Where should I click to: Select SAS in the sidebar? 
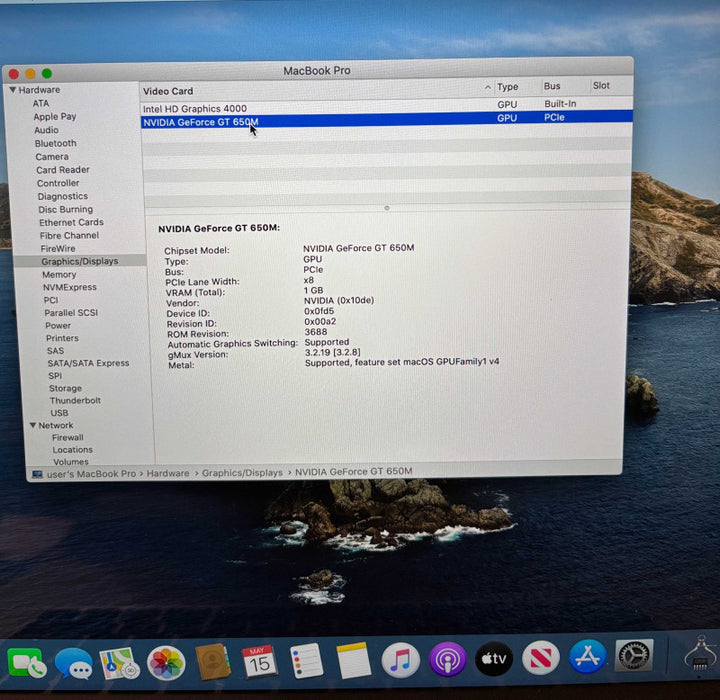point(55,350)
